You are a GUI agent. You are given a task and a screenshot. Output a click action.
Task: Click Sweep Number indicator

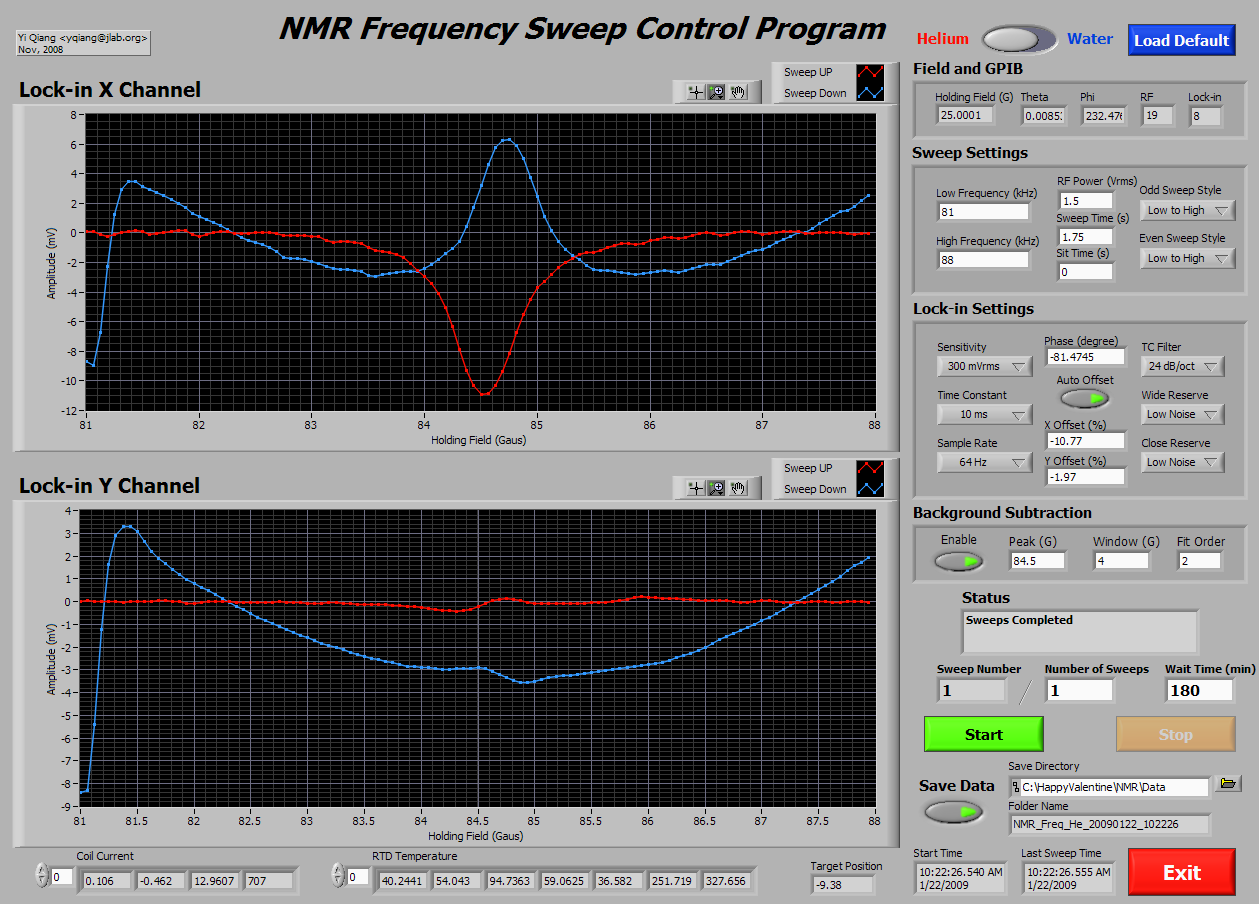click(x=972, y=690)
